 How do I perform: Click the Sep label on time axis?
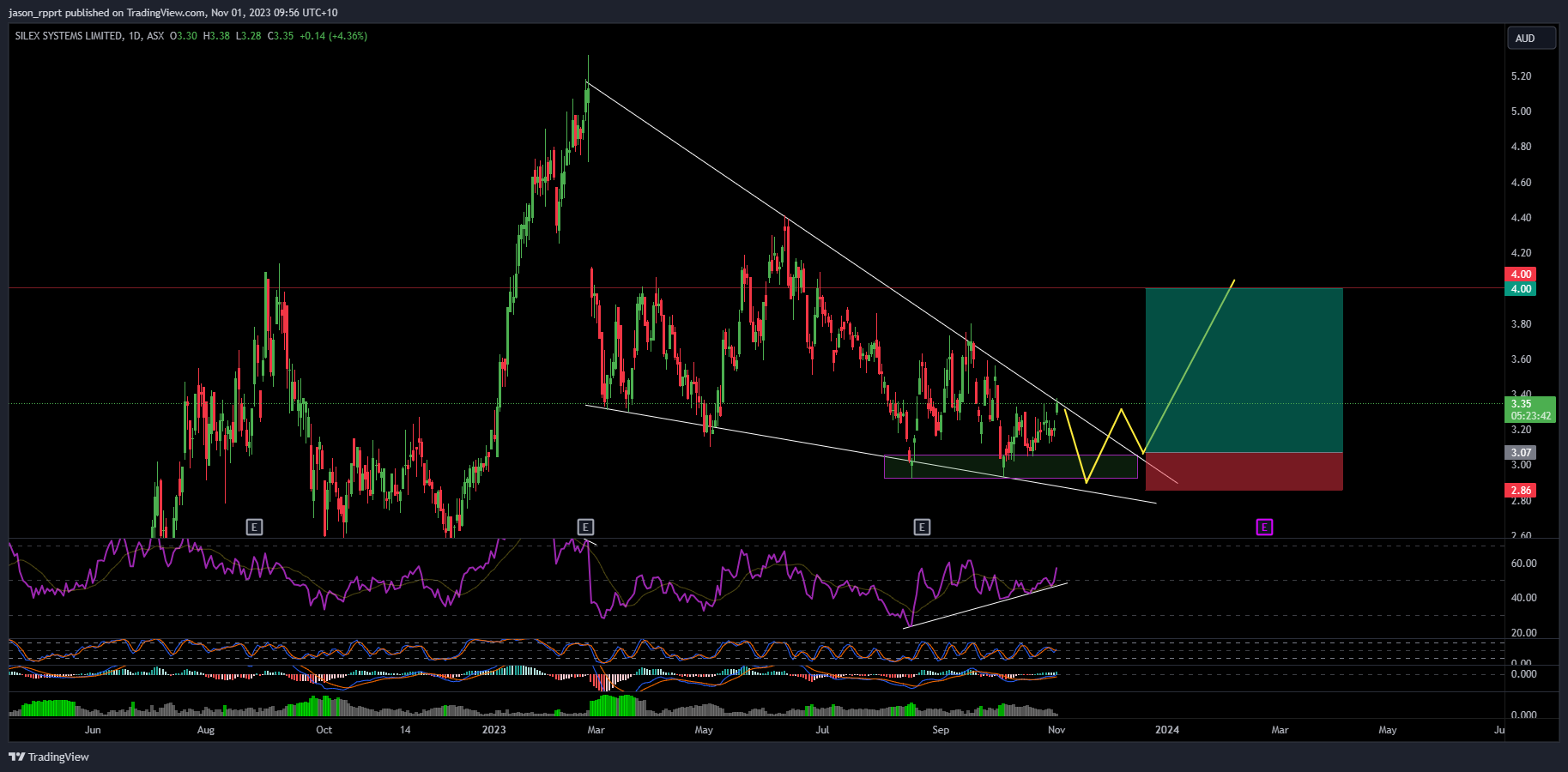pyautogui.click(x=941, y=730)
